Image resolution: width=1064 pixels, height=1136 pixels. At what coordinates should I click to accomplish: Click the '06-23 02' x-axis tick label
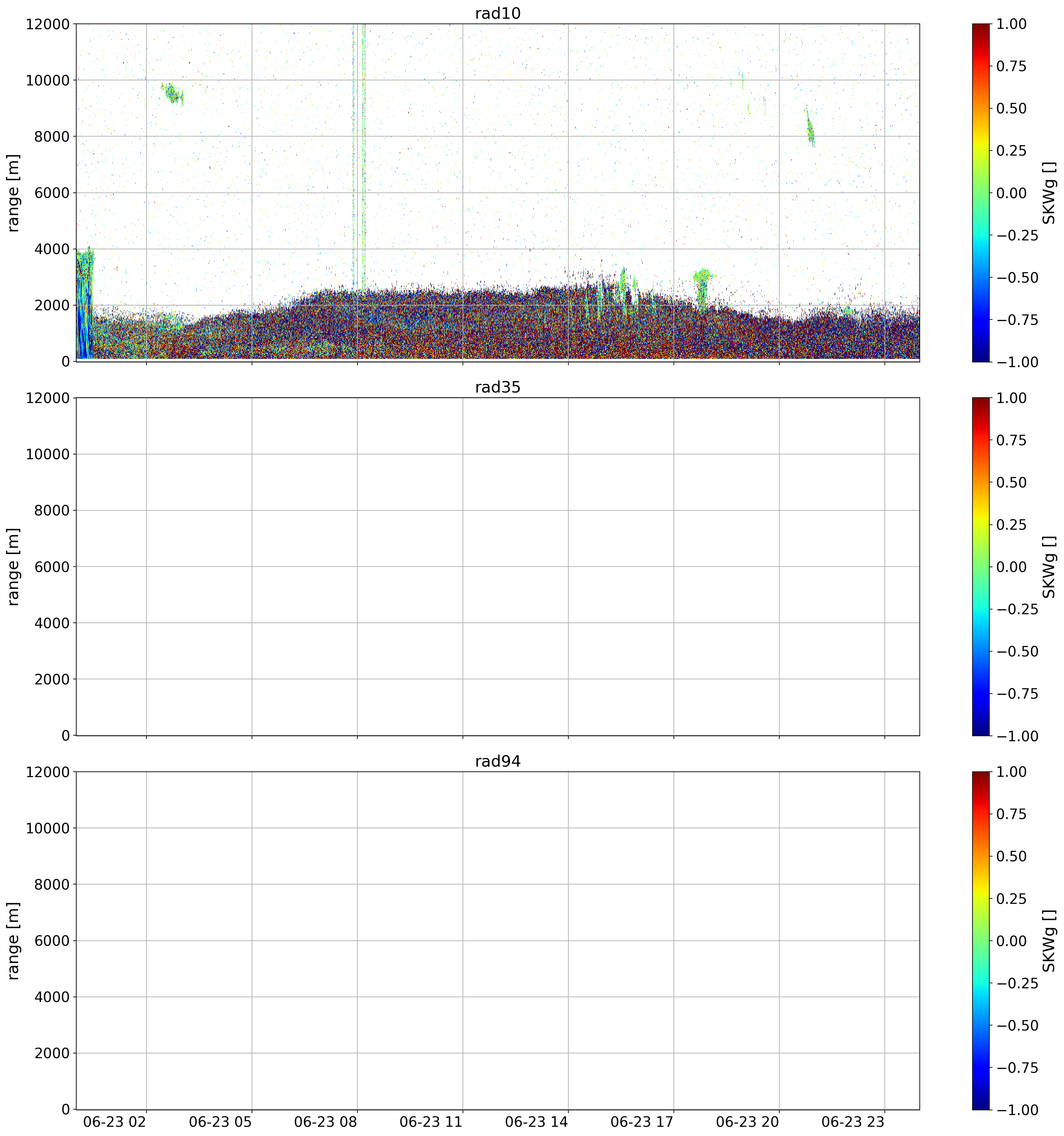coord(114,1122)
